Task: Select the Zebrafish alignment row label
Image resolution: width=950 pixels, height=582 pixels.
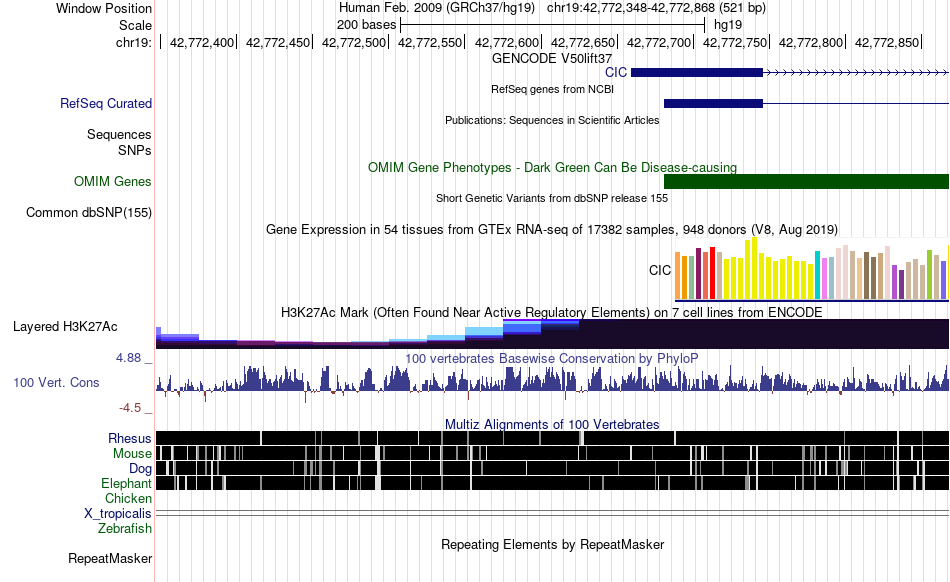Action: [125, 529]
